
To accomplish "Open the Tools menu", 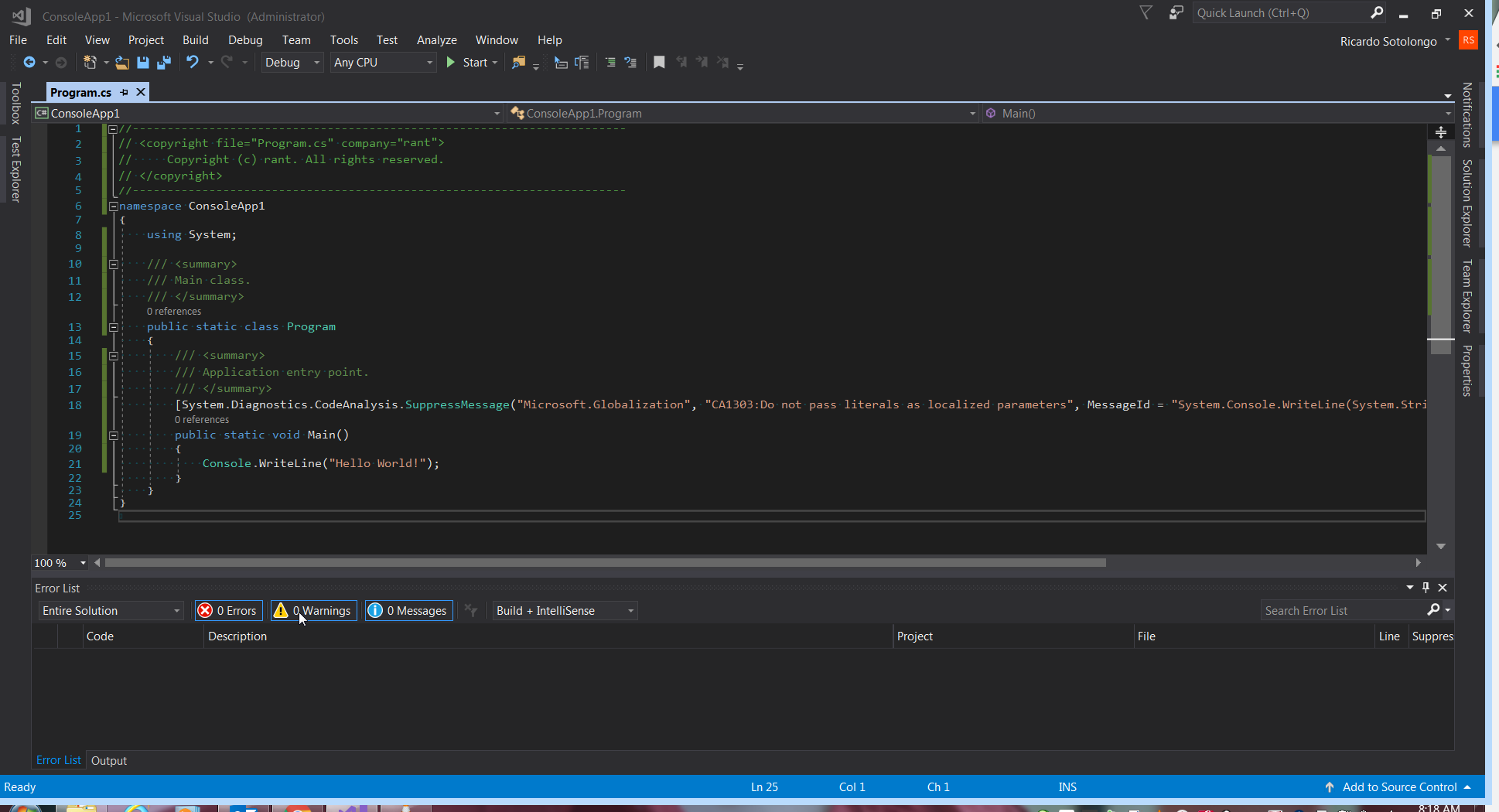I will (343, 40).
